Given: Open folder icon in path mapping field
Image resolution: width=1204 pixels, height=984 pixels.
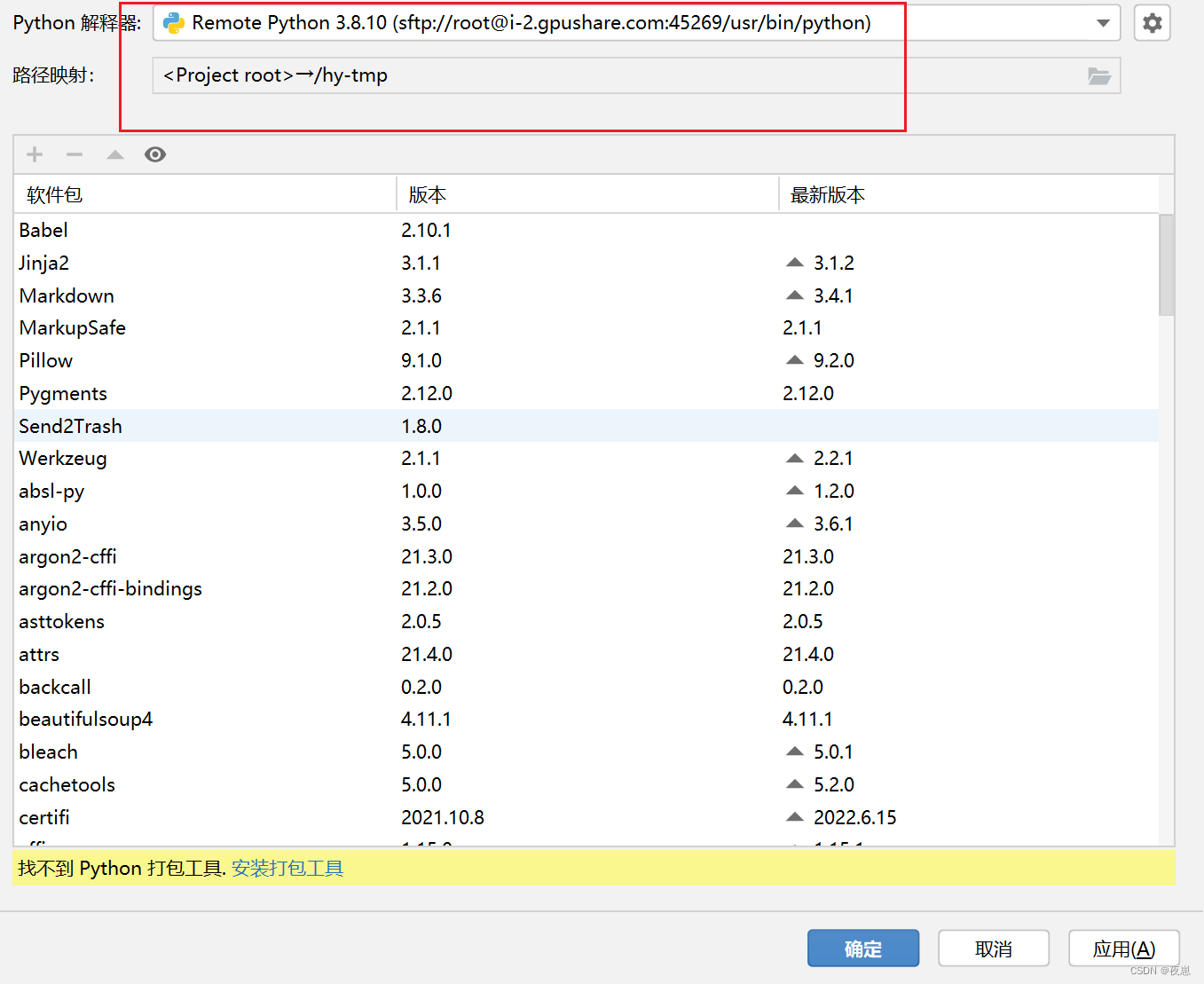Looking at the screenshot, I should coord(1099,76).
